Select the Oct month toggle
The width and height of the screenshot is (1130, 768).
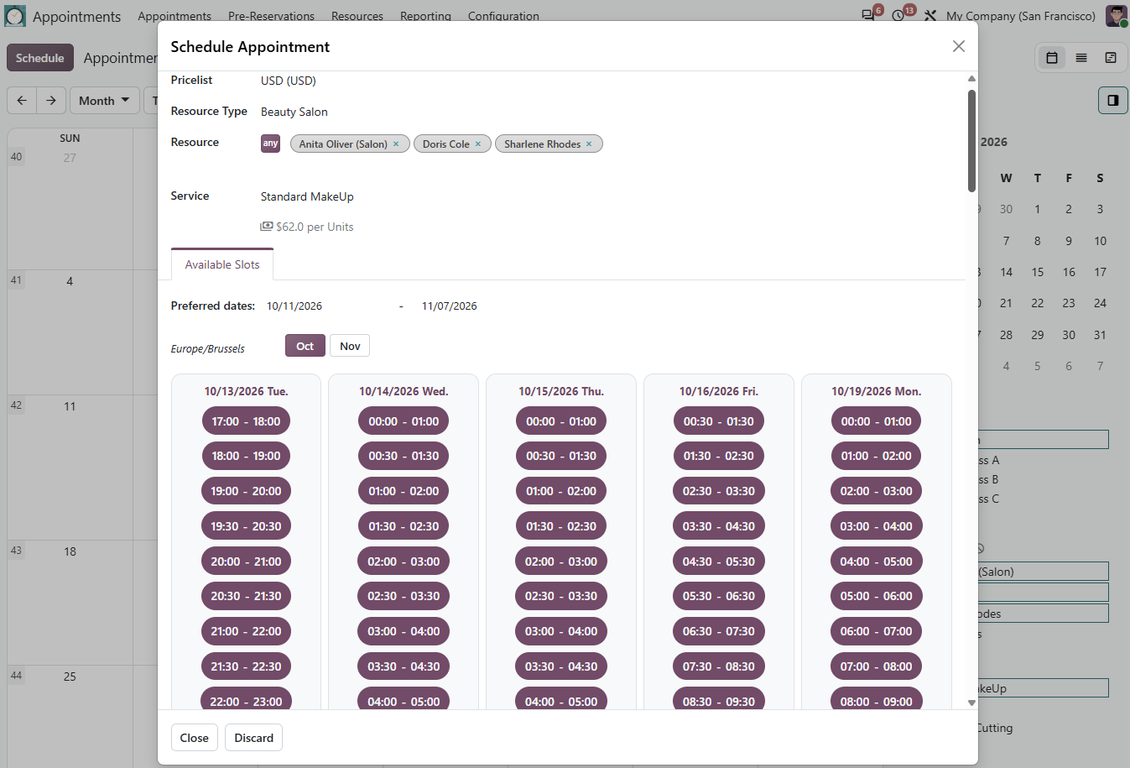click(x=305, y=346)
